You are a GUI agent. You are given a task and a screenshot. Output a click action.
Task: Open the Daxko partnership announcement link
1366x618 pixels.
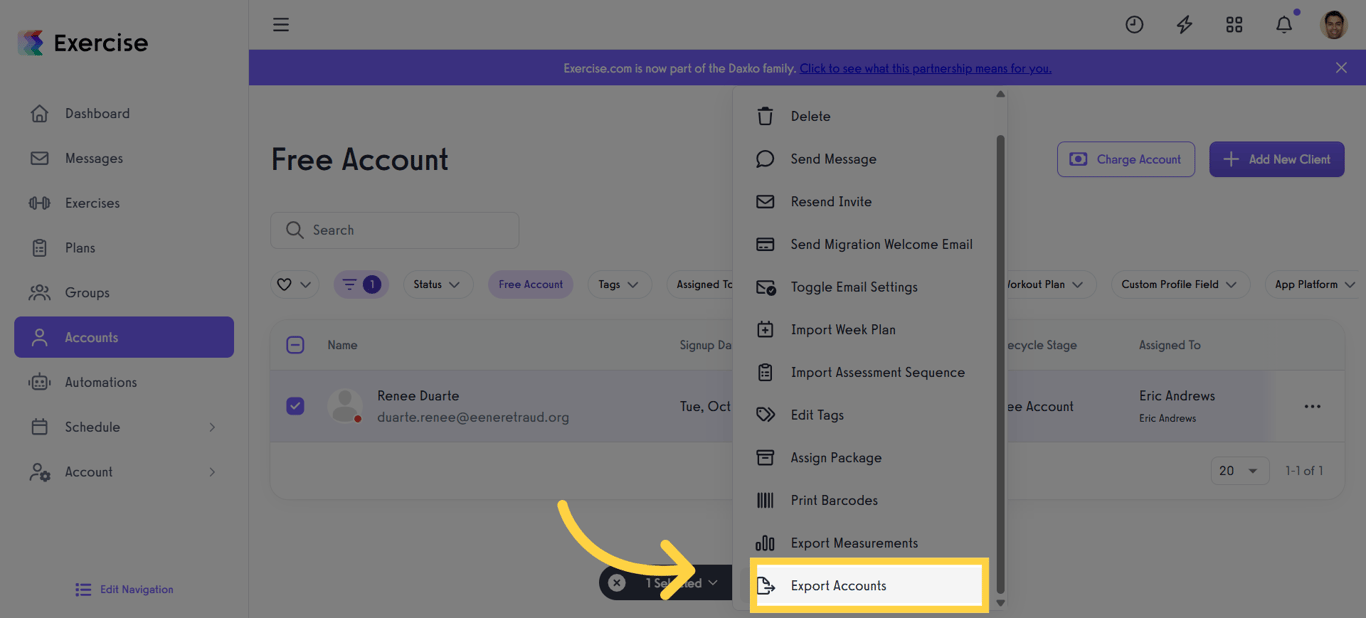click(925, 68)
